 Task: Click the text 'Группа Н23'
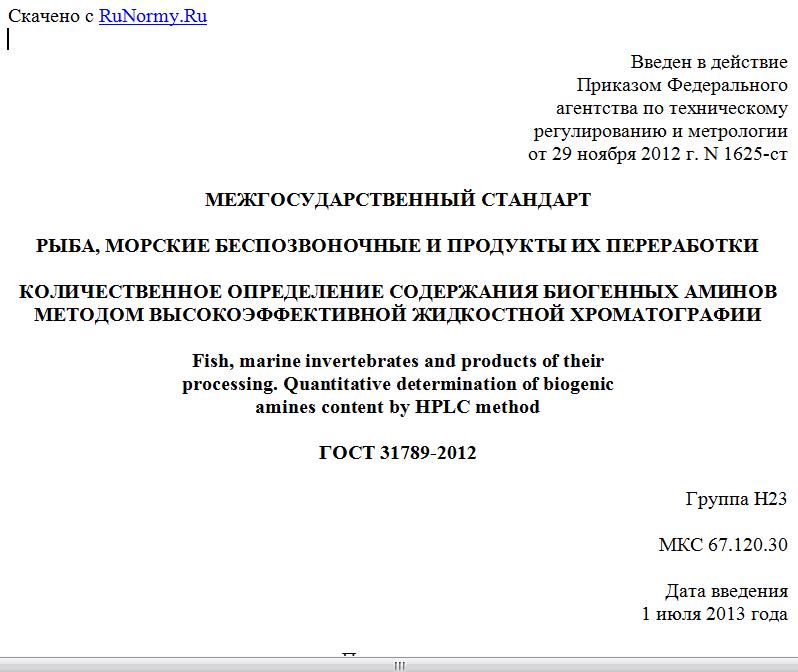[736, 499]
